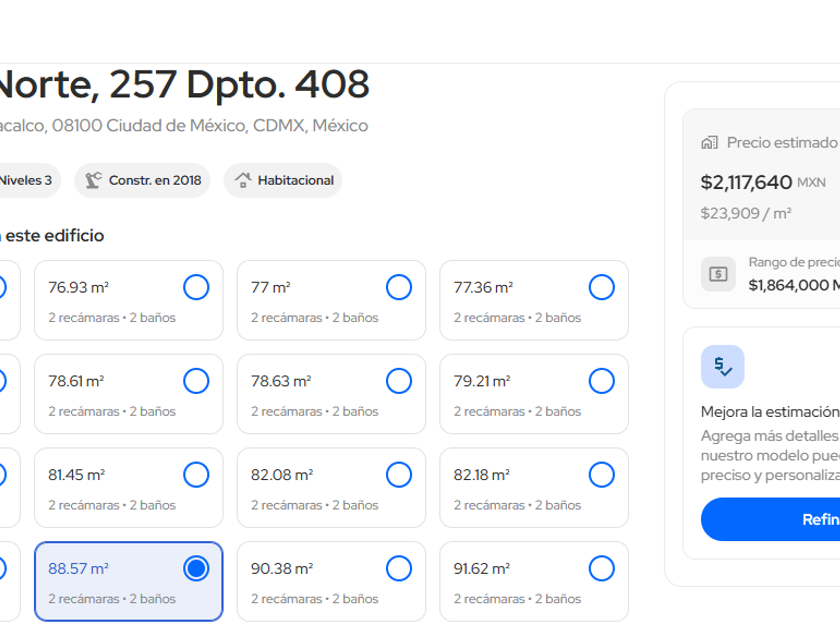
Task: Click the crane icon on Constr. en 2018
Action: click(x=94, y=181)
